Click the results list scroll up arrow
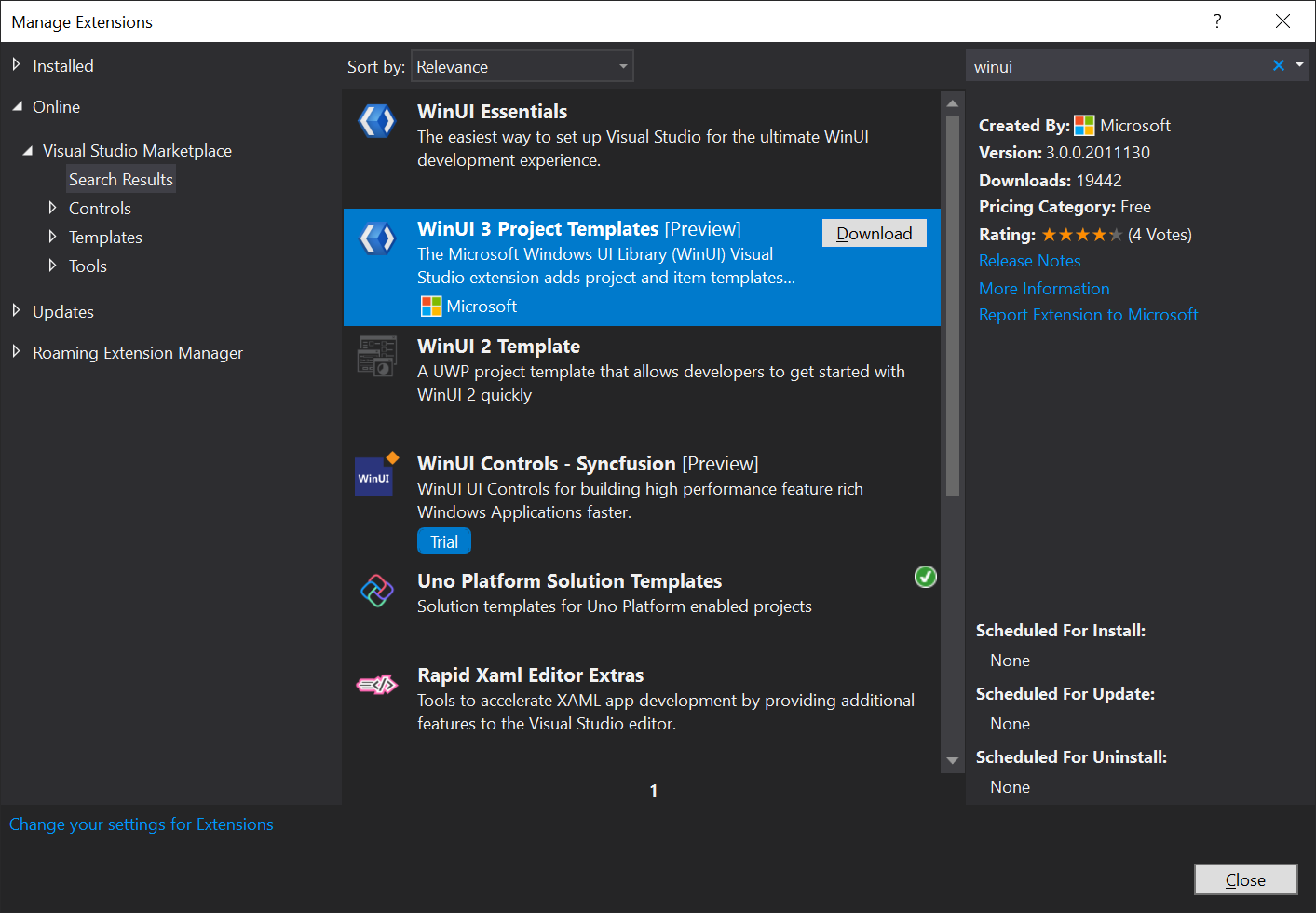This screenshot has width=1316, height=913. coord(952,102)
